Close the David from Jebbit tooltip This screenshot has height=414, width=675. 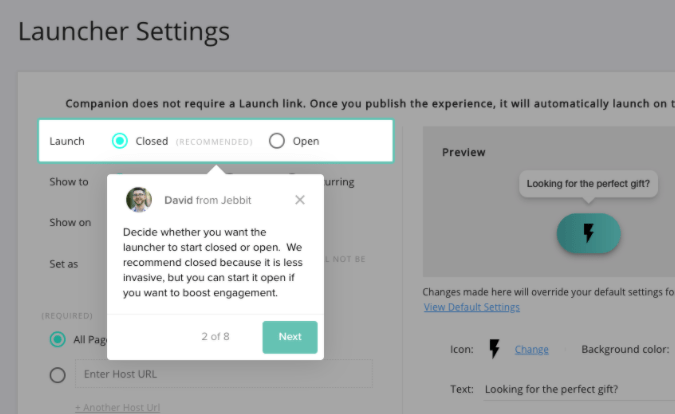300,200
